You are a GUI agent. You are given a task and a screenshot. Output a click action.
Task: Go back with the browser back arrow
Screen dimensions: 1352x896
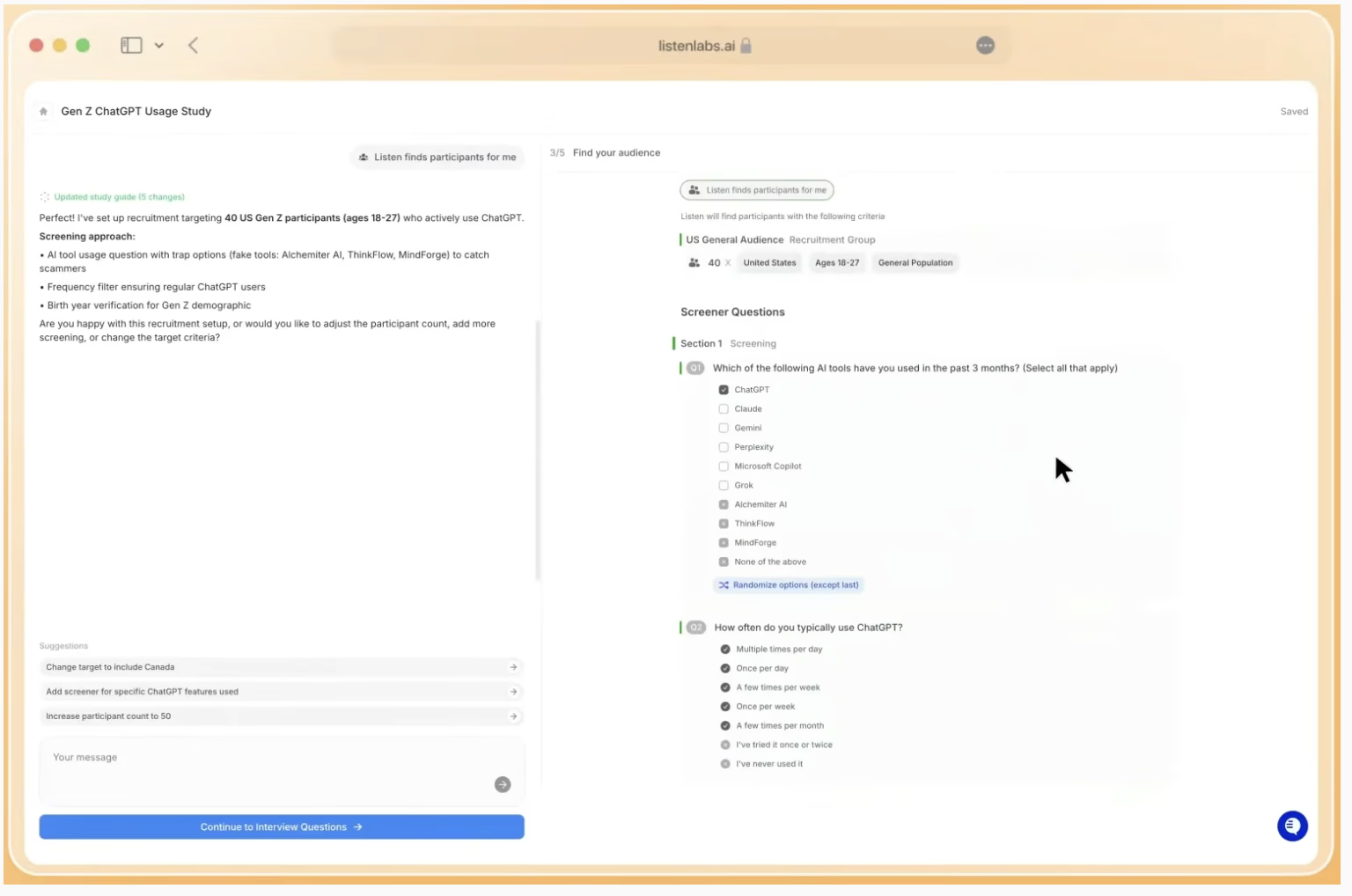194,45
